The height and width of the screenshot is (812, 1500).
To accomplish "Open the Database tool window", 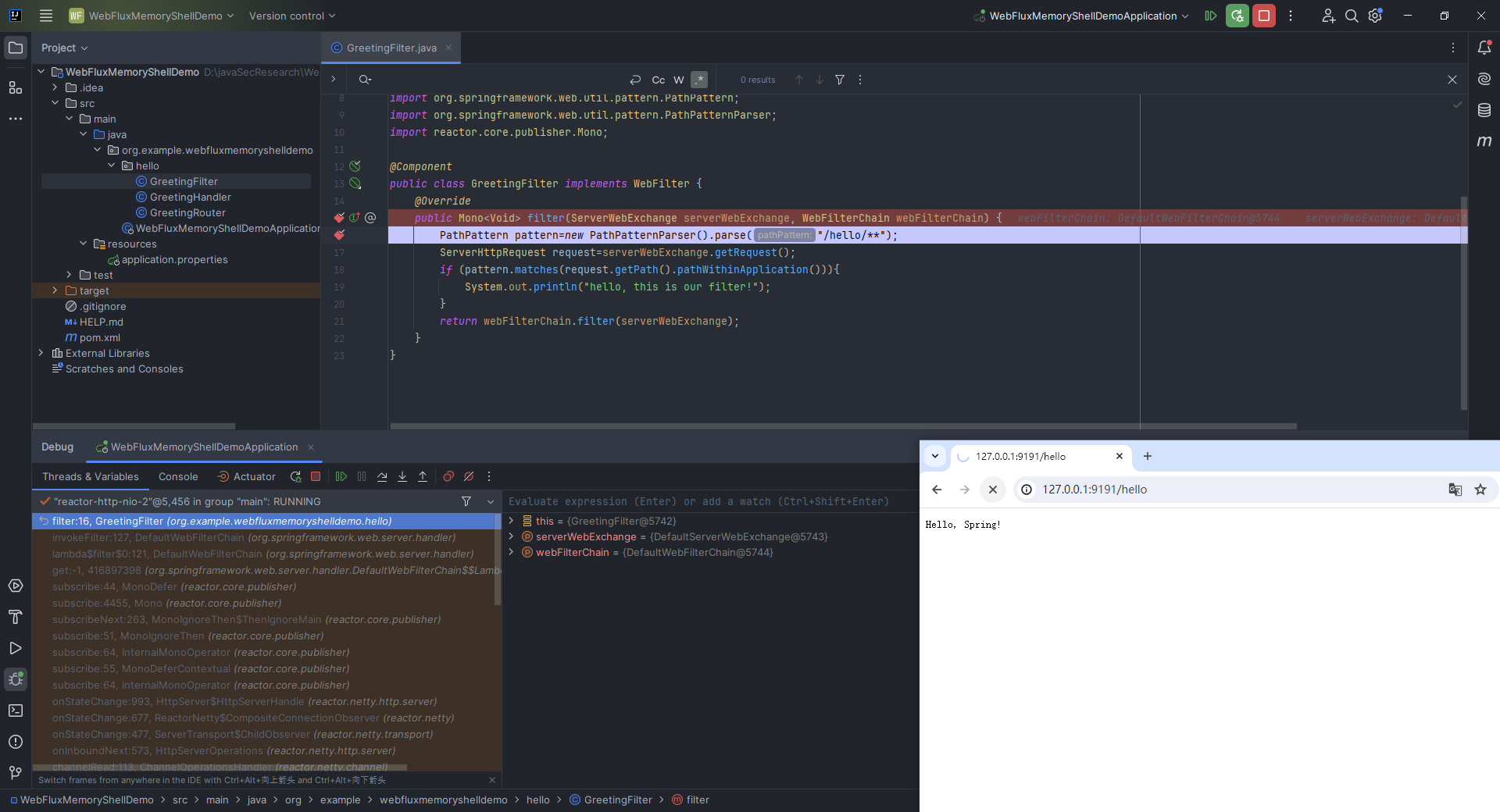I will [1484, 110].
